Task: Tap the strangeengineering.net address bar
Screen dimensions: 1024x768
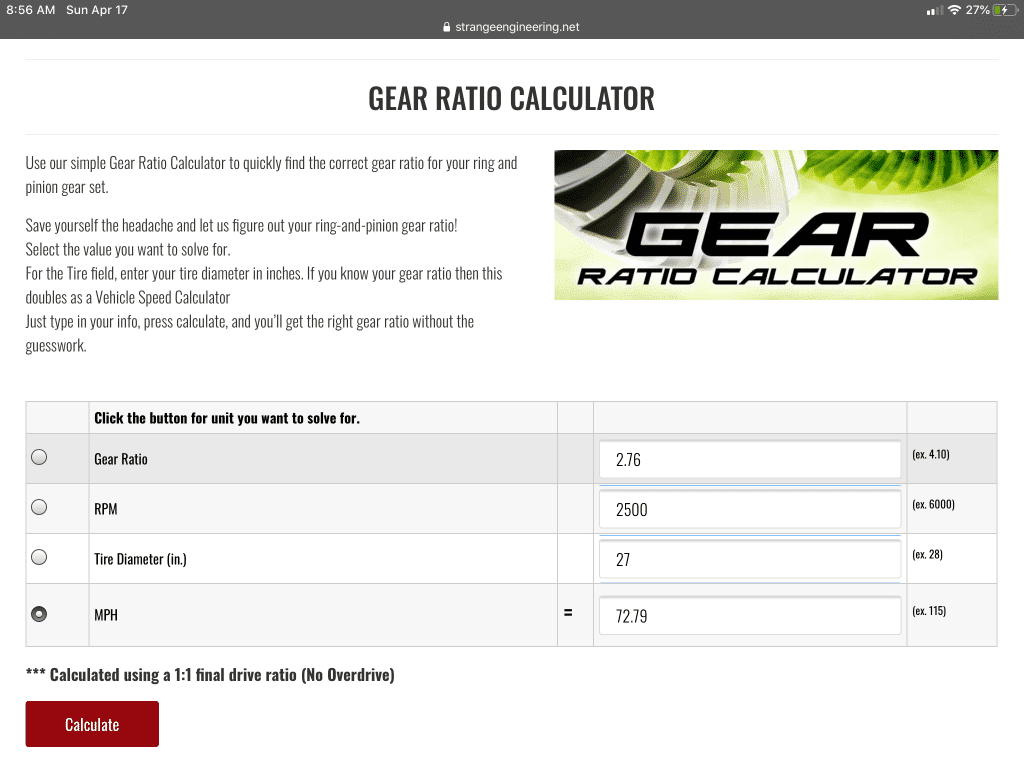Action: [511, 27]
